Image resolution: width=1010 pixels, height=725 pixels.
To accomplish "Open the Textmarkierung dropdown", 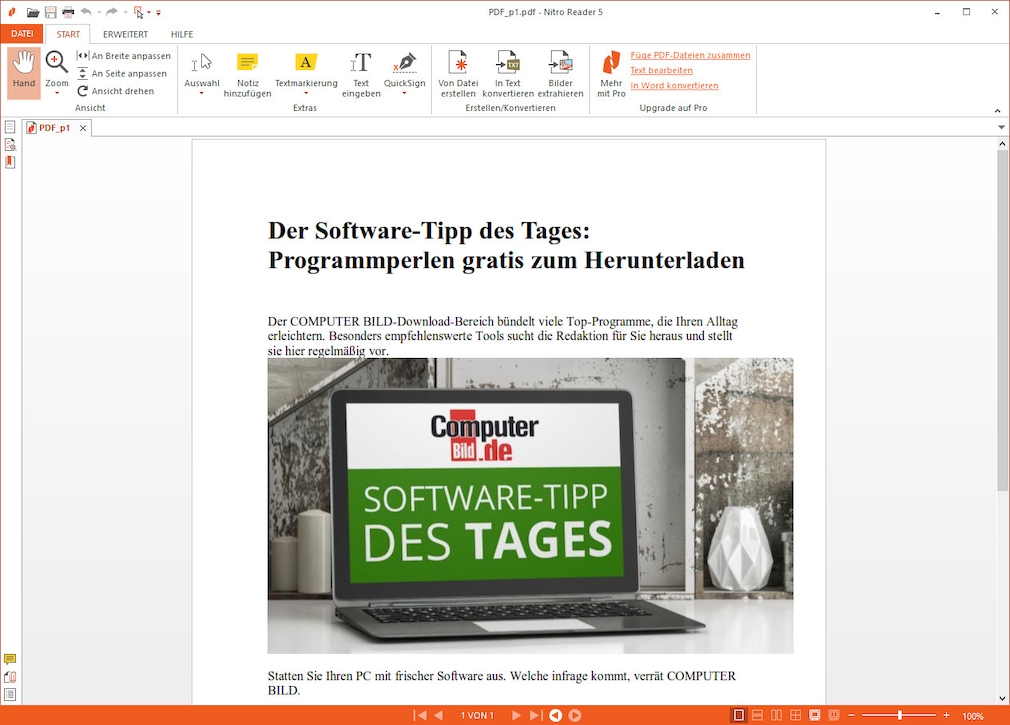I will (x=306, y=94).
